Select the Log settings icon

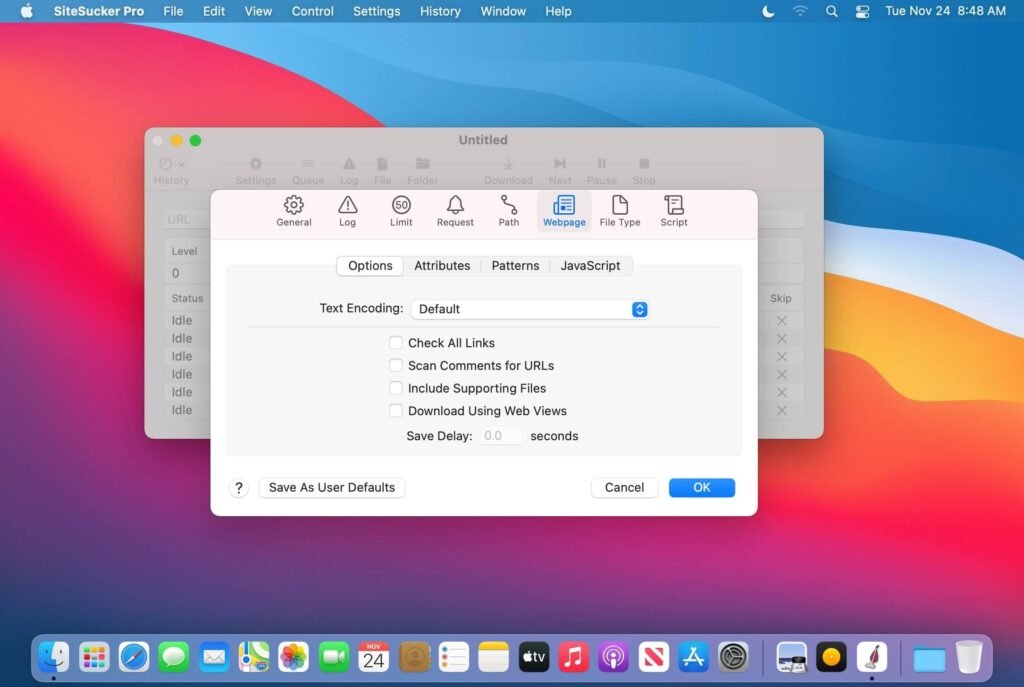click(347, 211)
